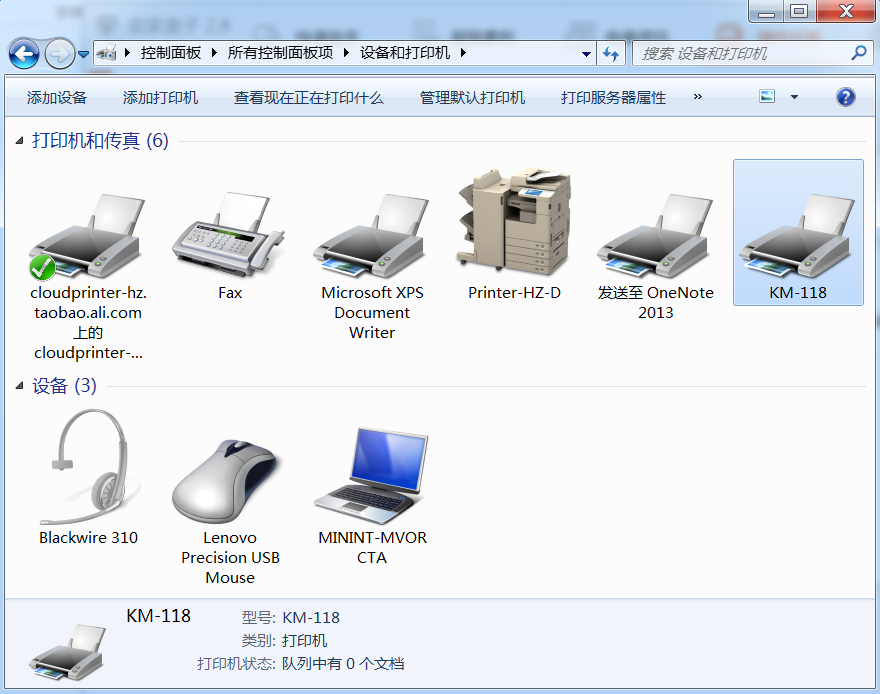Open address bar history dropdown
The image size is (880, 694).
586,54
